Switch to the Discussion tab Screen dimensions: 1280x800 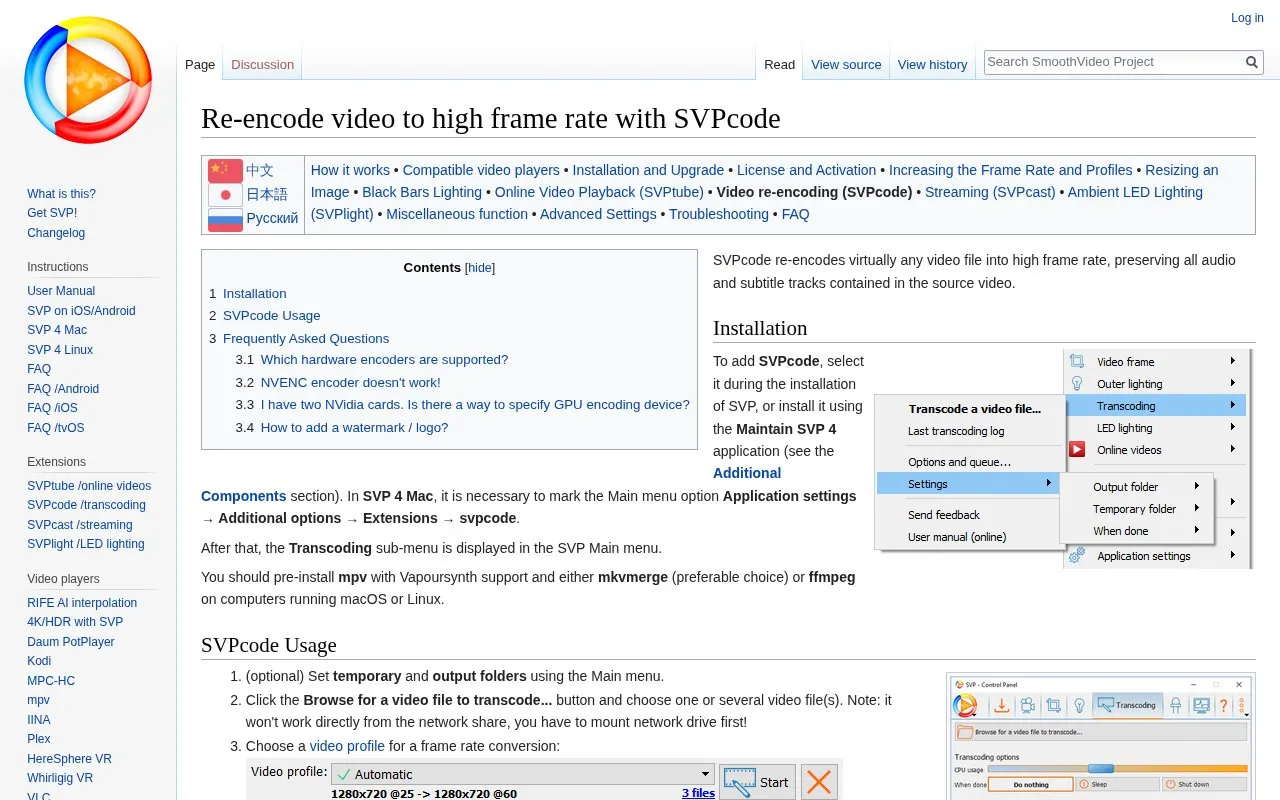click(x=262, y=65)
